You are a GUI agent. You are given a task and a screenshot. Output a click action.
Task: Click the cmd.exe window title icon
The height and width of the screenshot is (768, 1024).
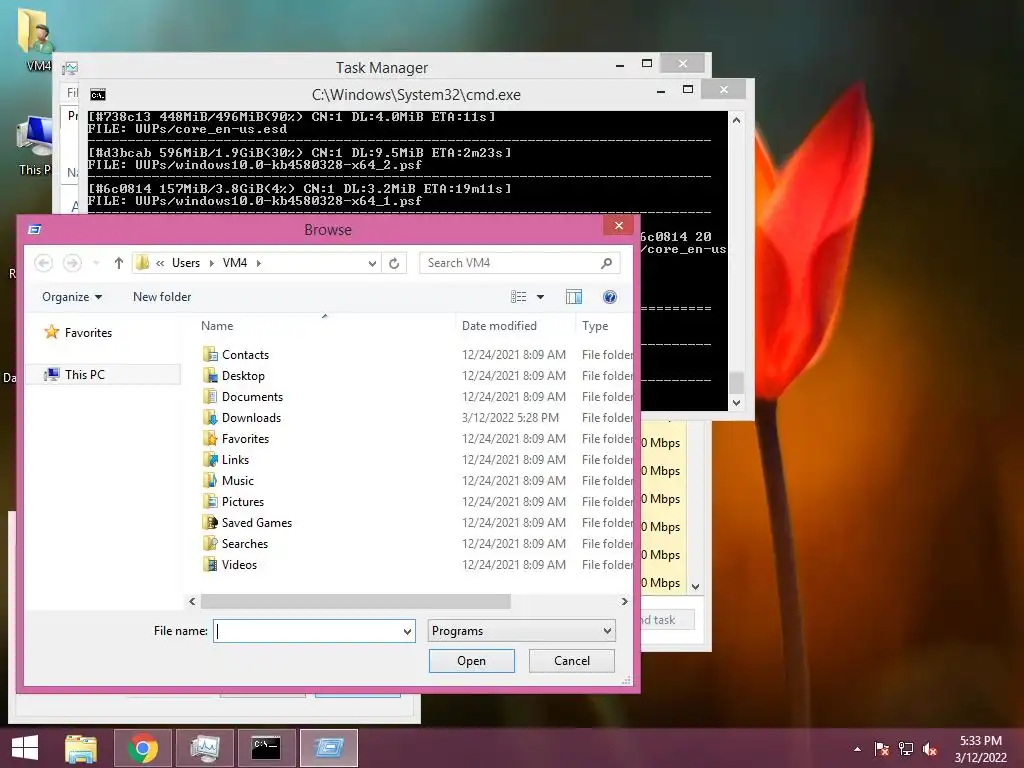97,95
